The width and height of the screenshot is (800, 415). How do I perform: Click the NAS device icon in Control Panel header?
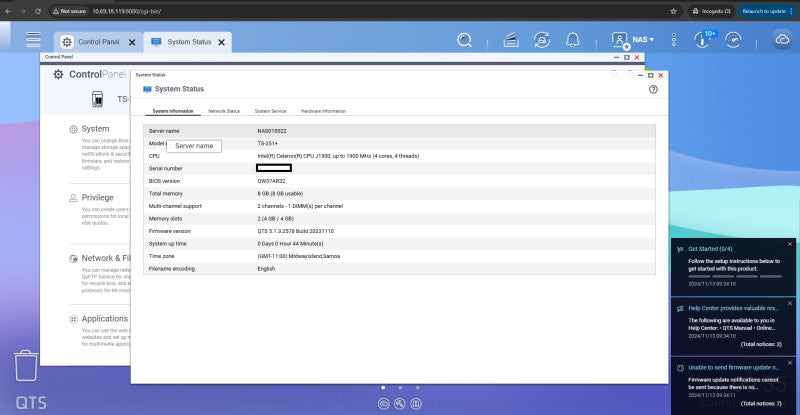tap(97, 99)
